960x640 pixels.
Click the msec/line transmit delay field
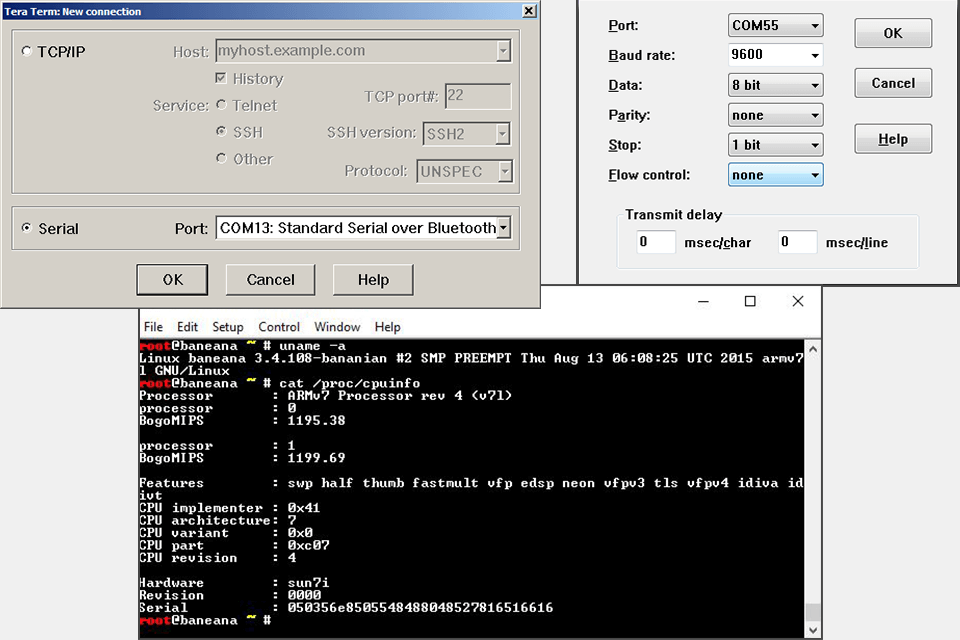point(797,242)
